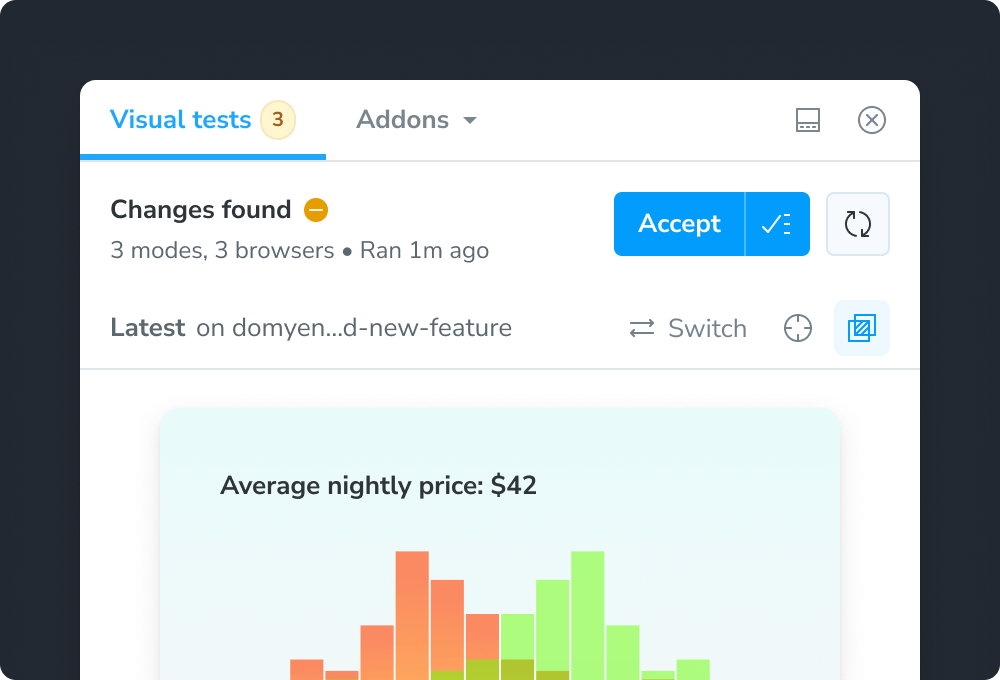This screenshot has height=680, width=1000.
Task: Select the Addons menu item
Action: [x=402, y=120]
